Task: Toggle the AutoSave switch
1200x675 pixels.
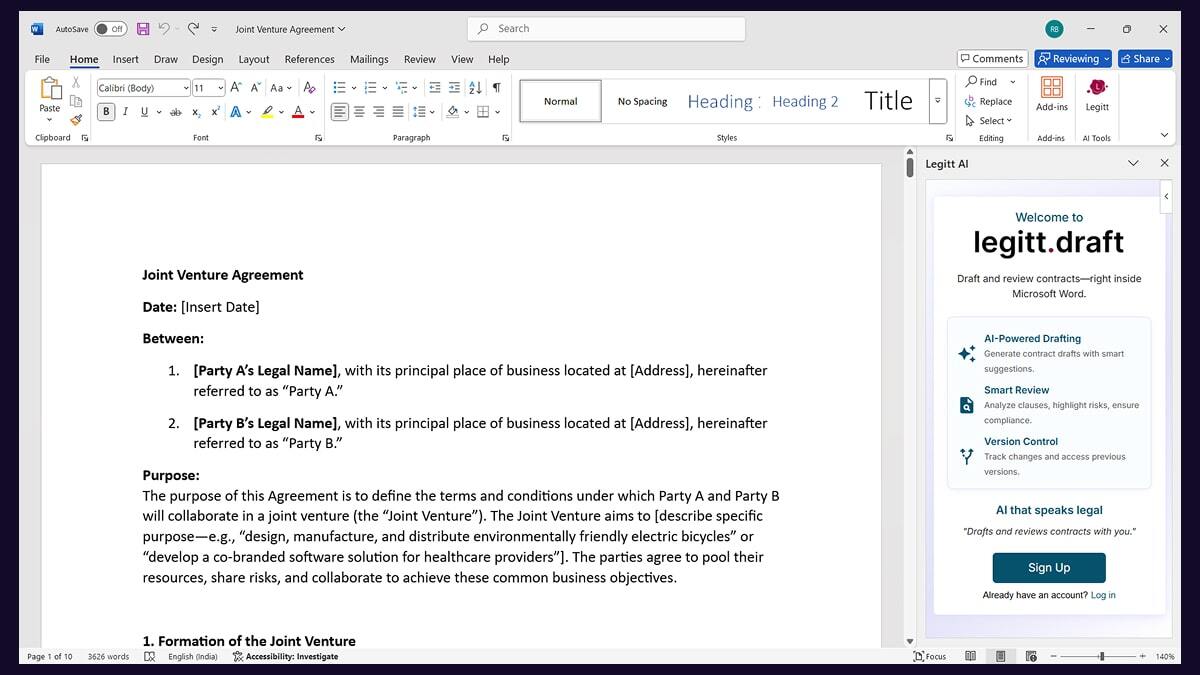Action: (111, 29)
